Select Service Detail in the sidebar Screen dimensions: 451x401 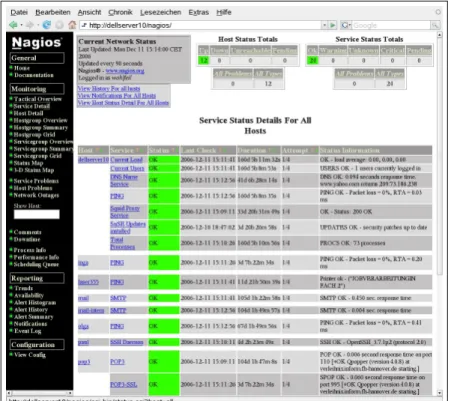click(x=32, y=106)
